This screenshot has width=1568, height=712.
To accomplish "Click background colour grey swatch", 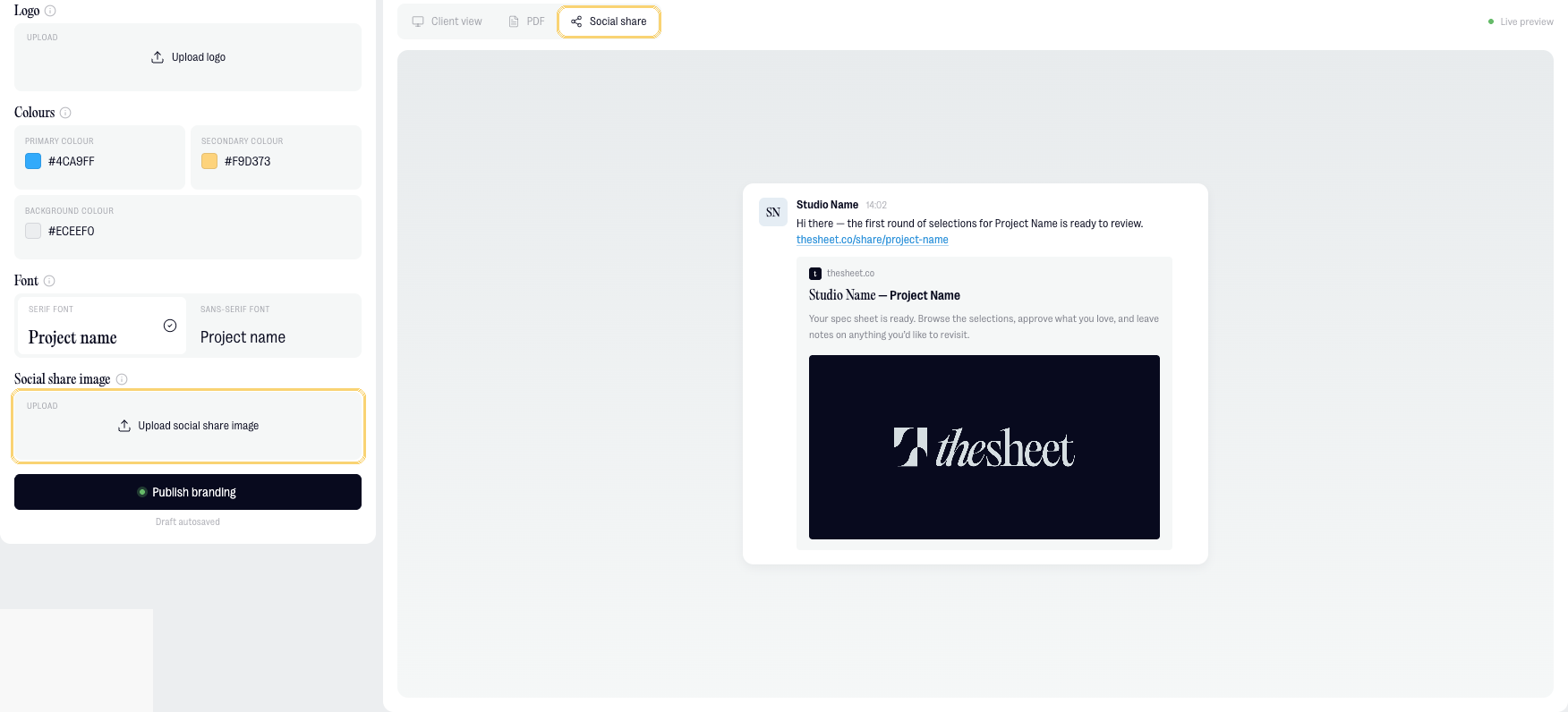I will pos(33,231).
